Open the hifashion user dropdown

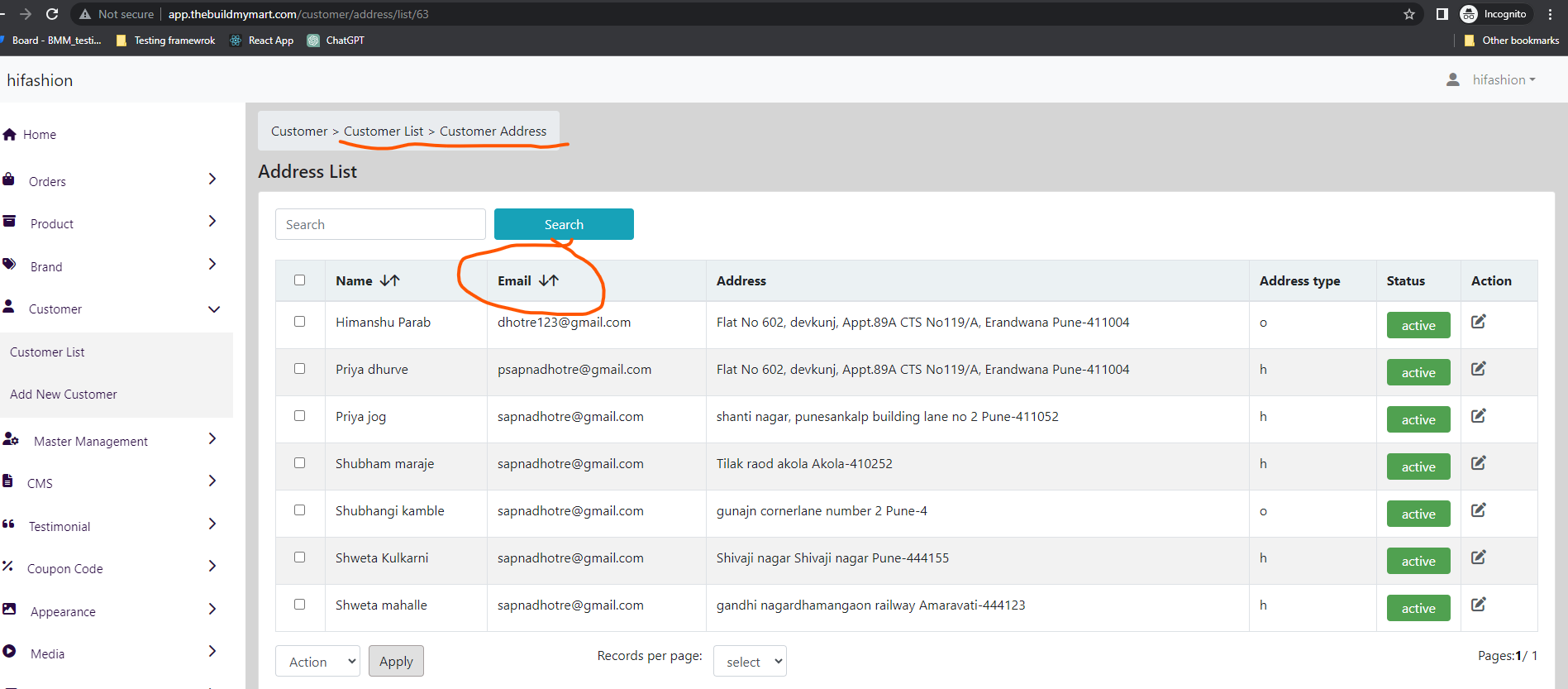[1504, 79]
